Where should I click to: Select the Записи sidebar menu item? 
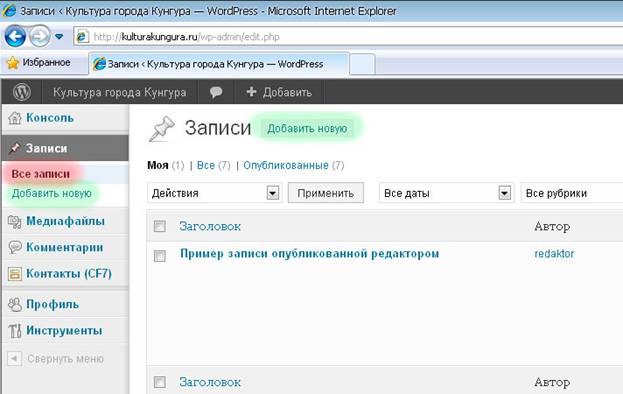65,148
